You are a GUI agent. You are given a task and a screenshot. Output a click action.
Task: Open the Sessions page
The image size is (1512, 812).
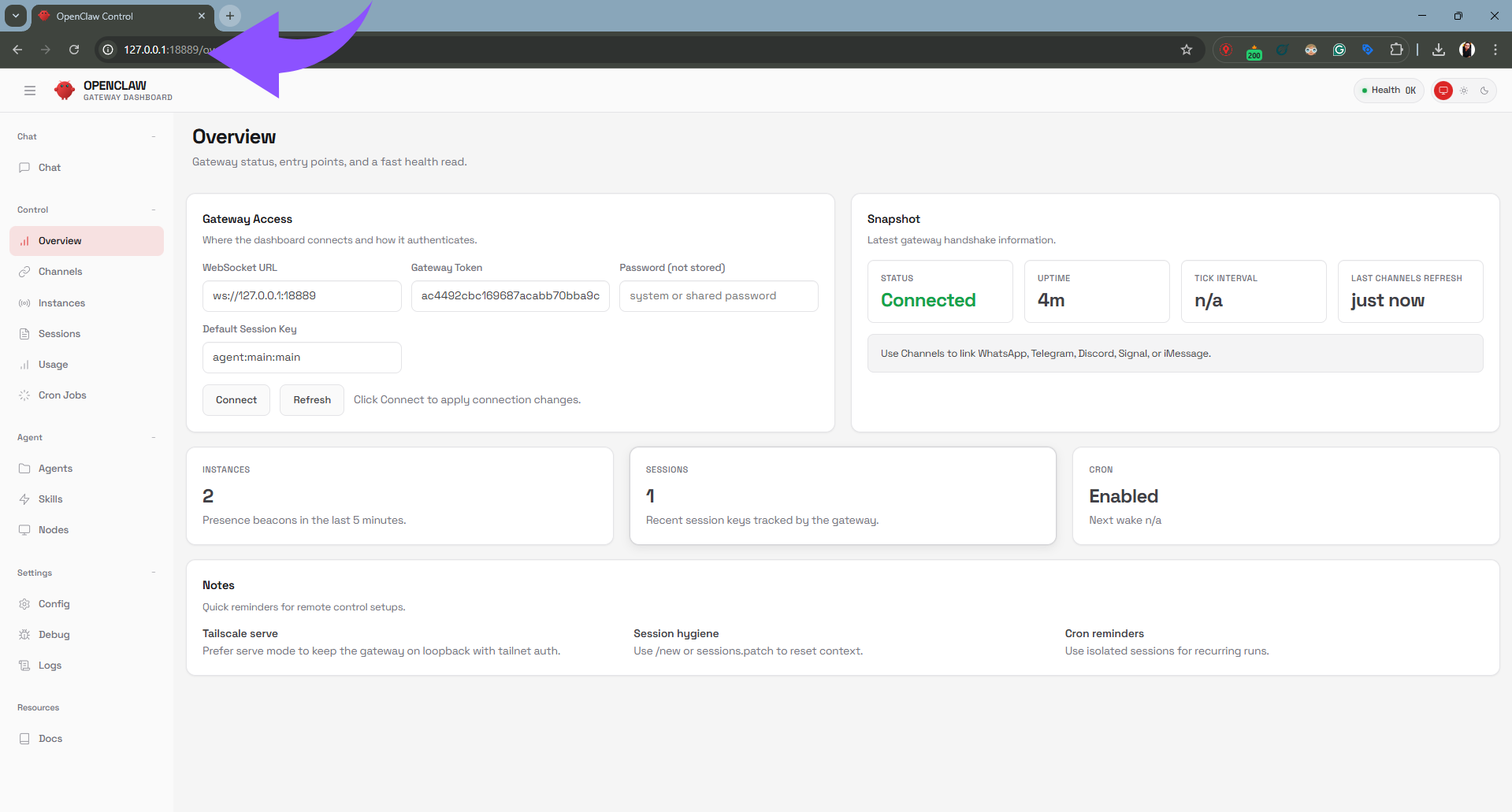60,333
